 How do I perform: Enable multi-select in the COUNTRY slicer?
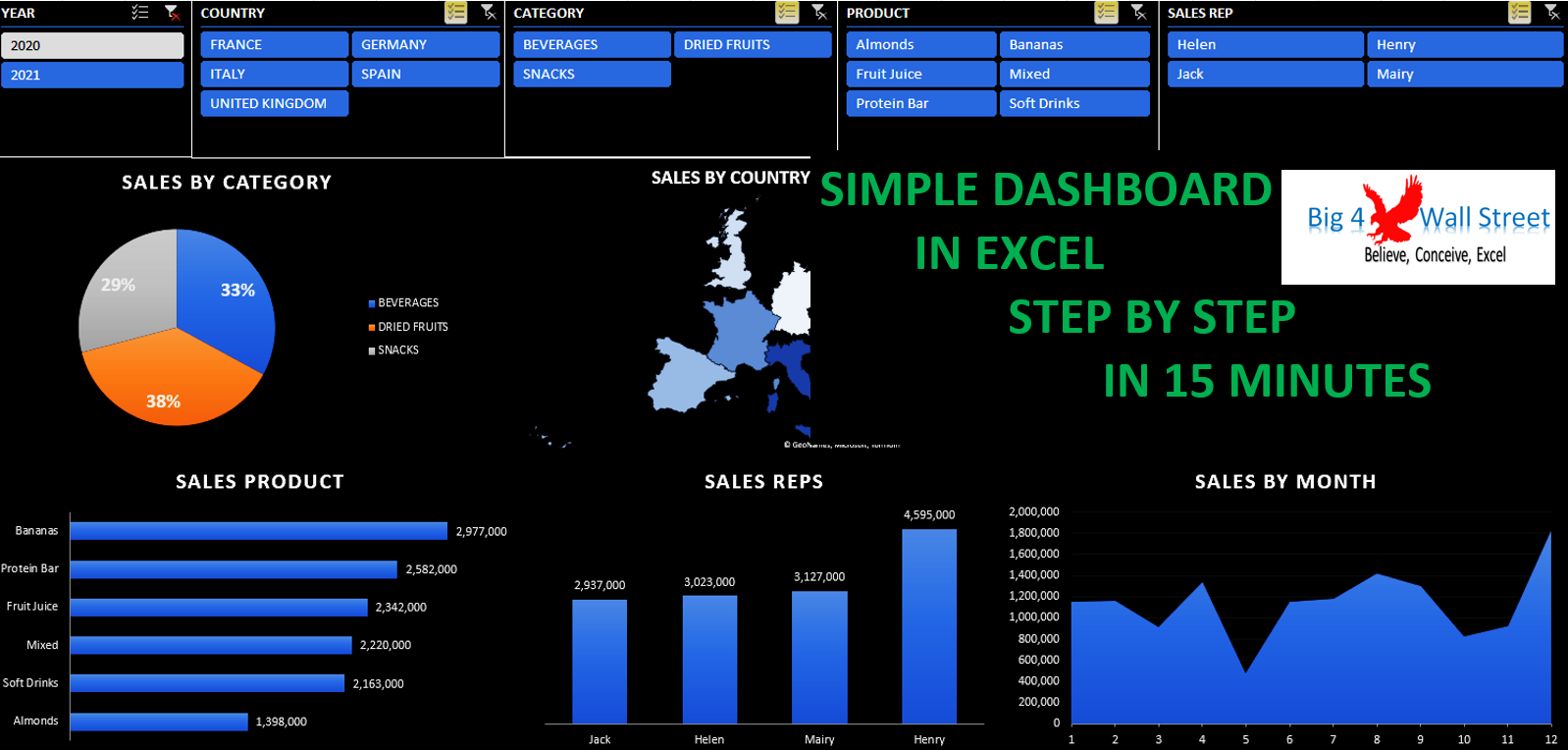(455, 13)
